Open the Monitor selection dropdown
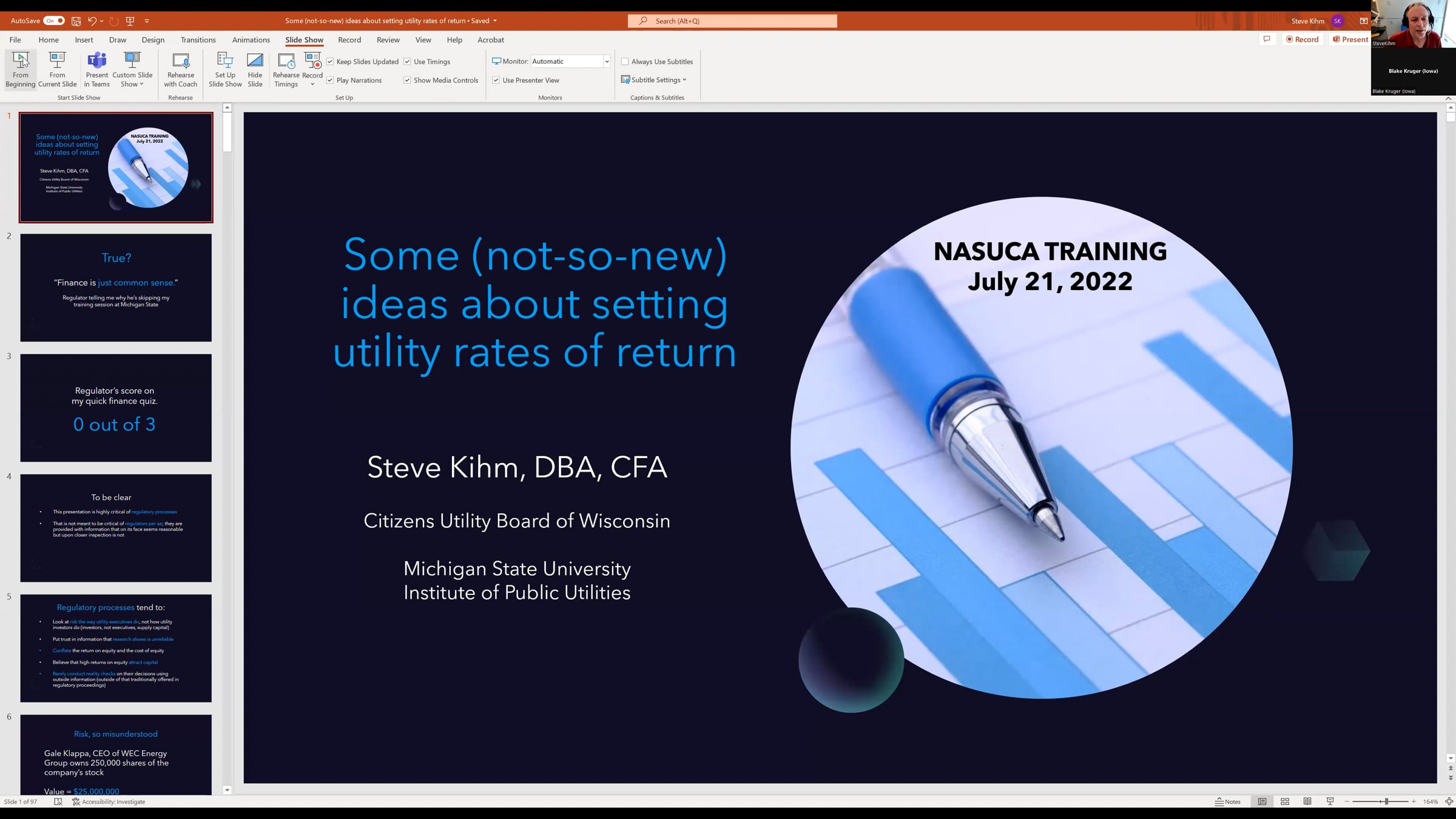The image size is (1456, 819). click(606, 61)
